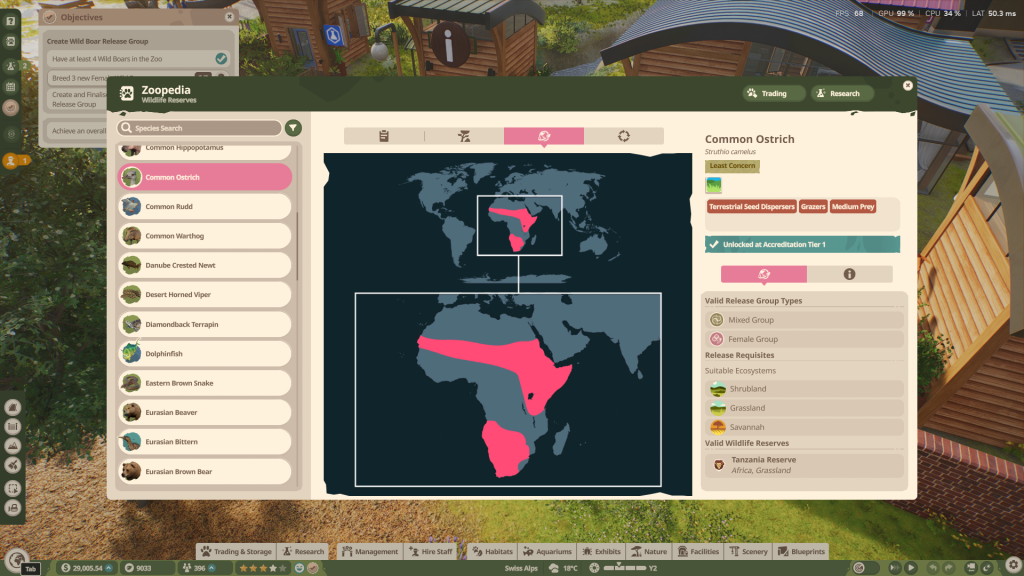Select Eurasian Beaver in species list
Image resolution: width=1024 pixels, height=576 pixels.
pos(204,412)
